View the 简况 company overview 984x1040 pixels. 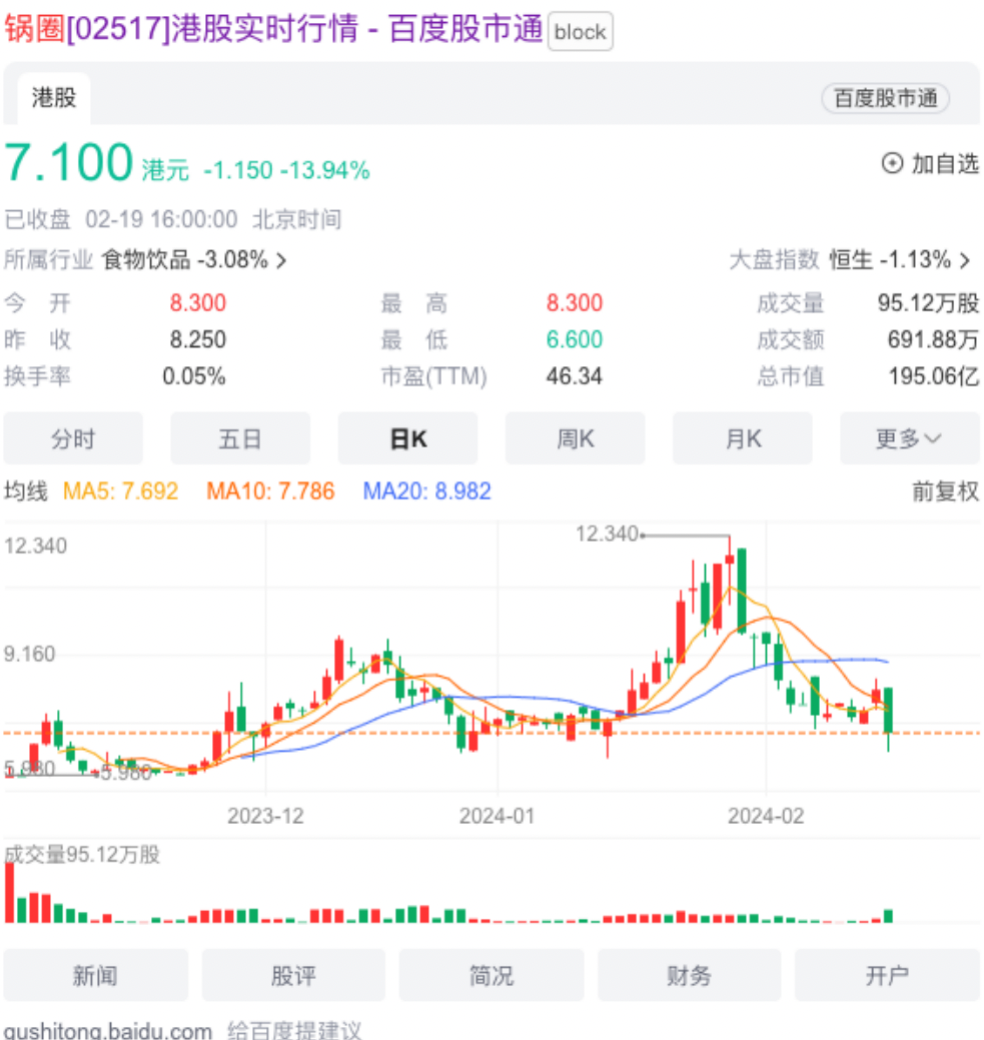(x=491, y=975)
